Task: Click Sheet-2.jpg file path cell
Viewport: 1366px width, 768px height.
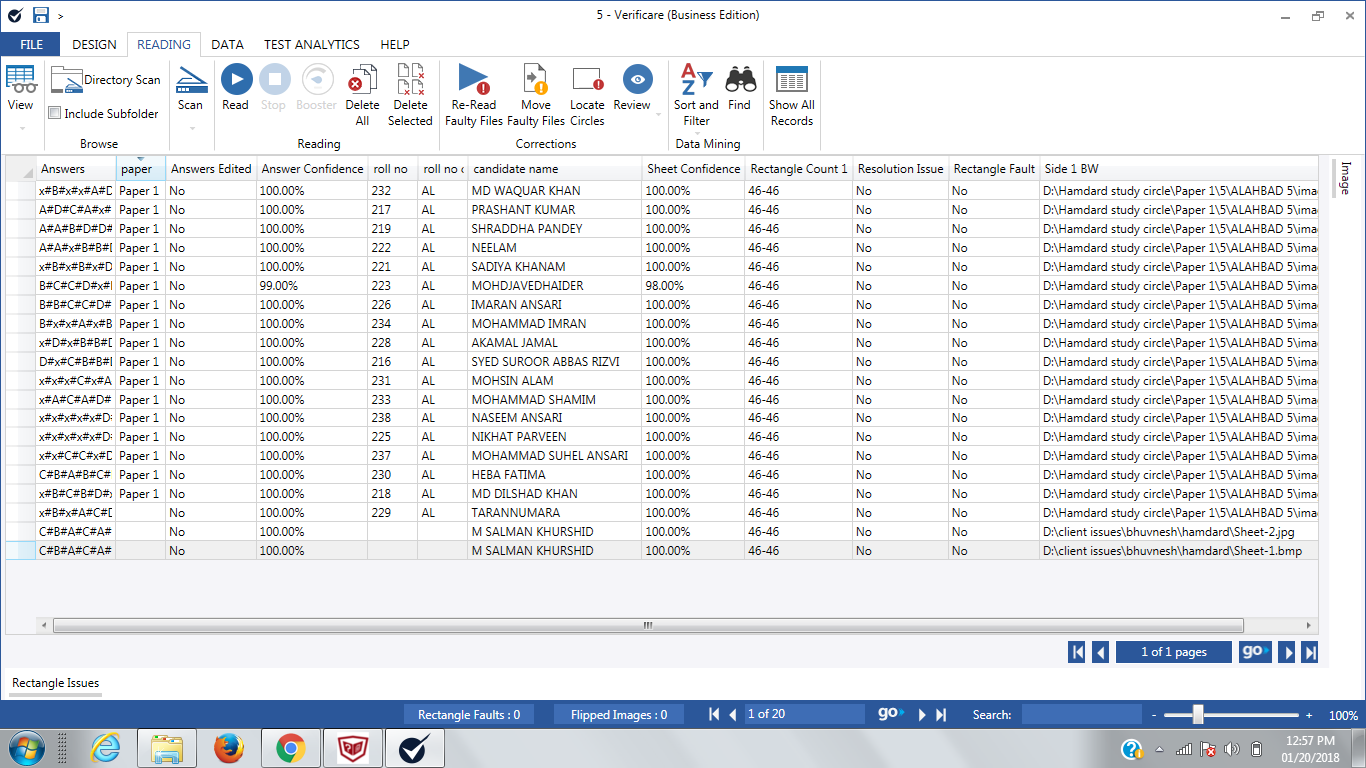Action: [x=1178, y=531]
